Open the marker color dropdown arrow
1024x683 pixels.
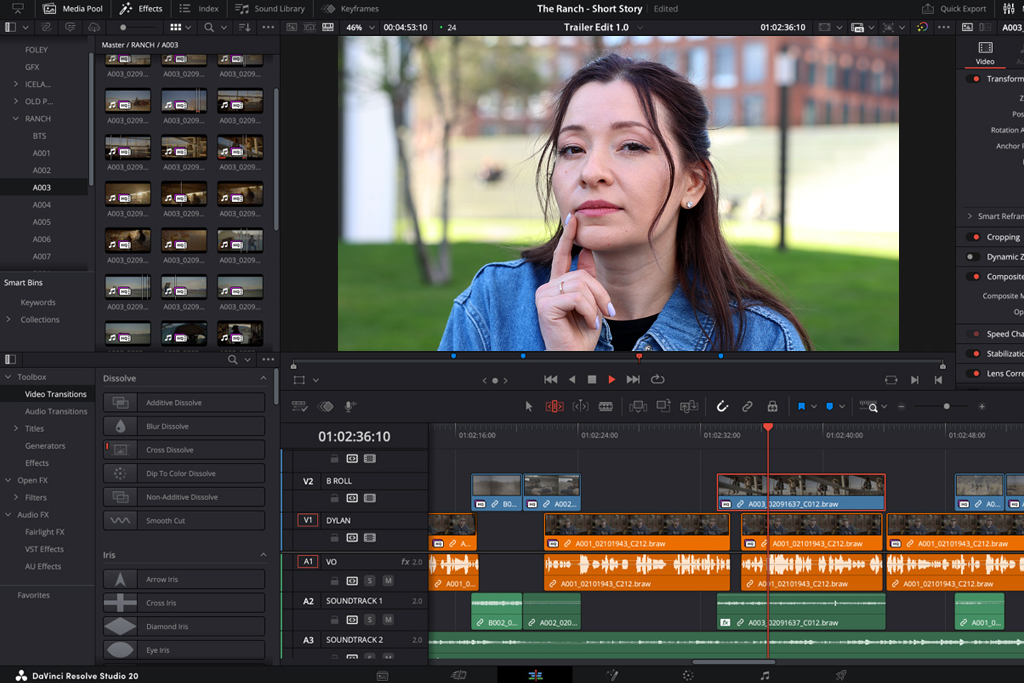point(842,406)
